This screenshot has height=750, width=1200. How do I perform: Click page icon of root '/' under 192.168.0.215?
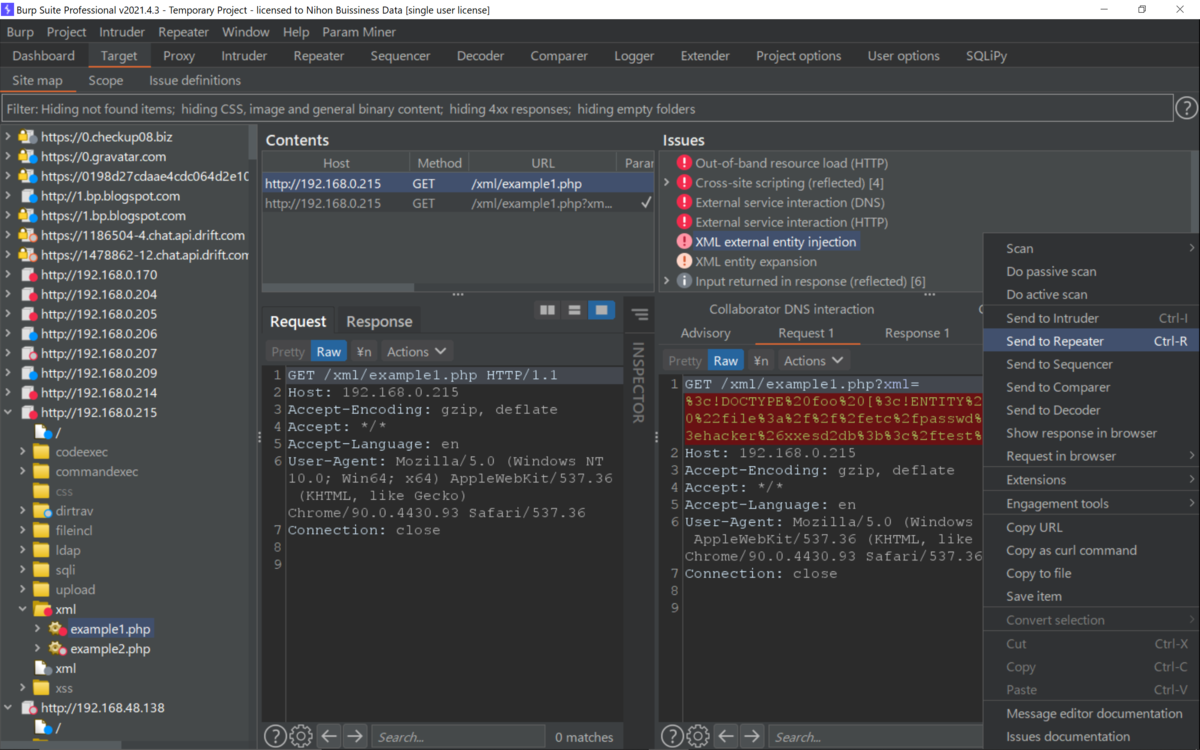tap(43, 432)
